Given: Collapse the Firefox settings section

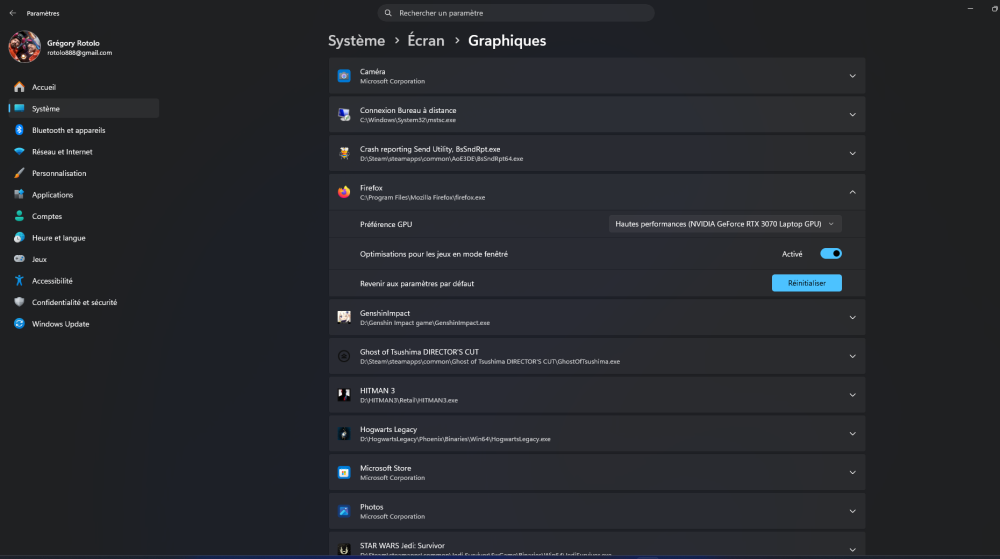Looking at the screenshot, I should 852,192.
